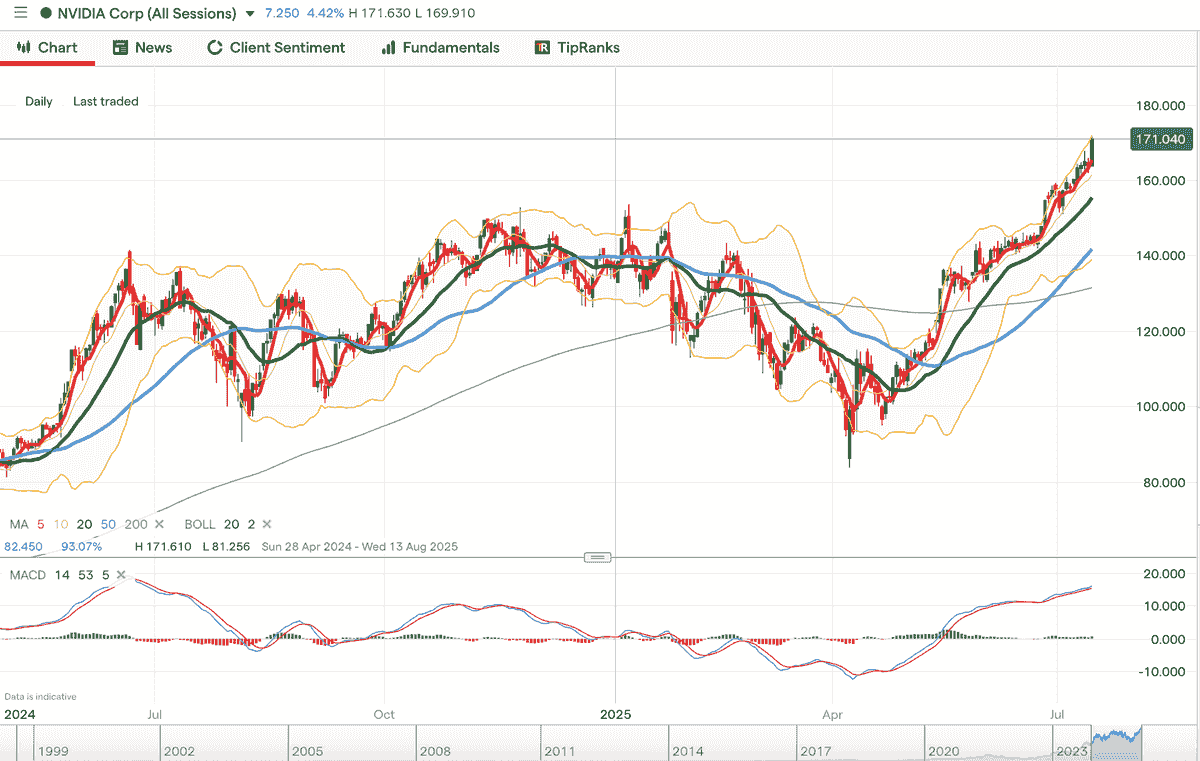Open the MA indicator settings label

pyautogui.click(x=19, y=524)
